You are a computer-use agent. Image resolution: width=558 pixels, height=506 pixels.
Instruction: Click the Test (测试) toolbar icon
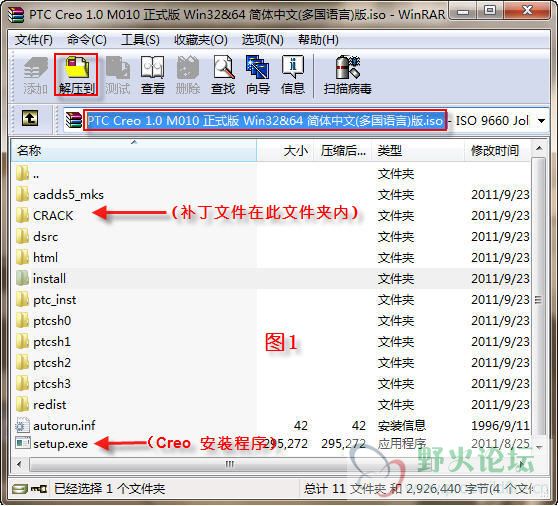(x=117, y=75)
